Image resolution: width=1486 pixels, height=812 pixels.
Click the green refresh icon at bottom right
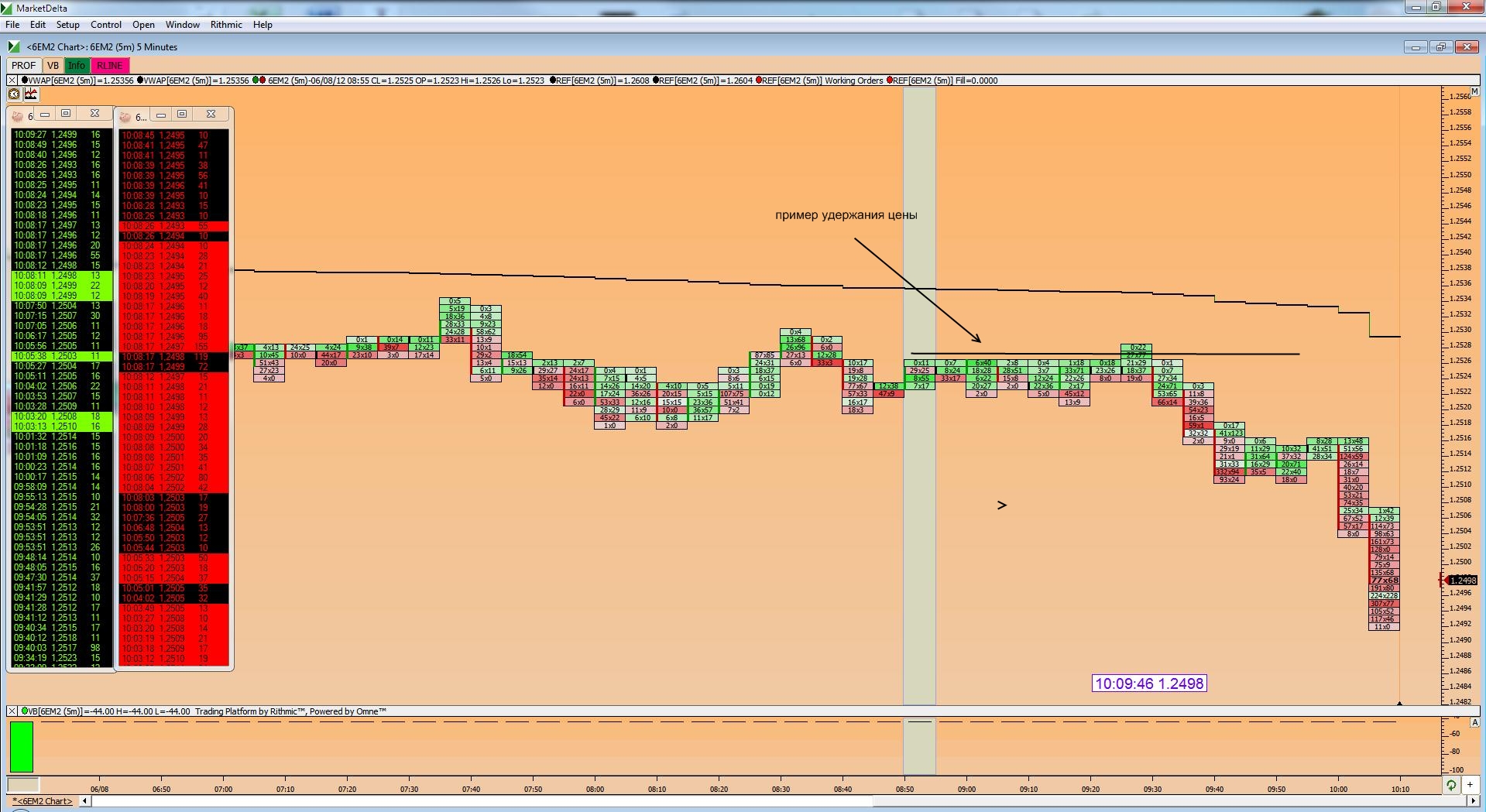(1451, 785)
